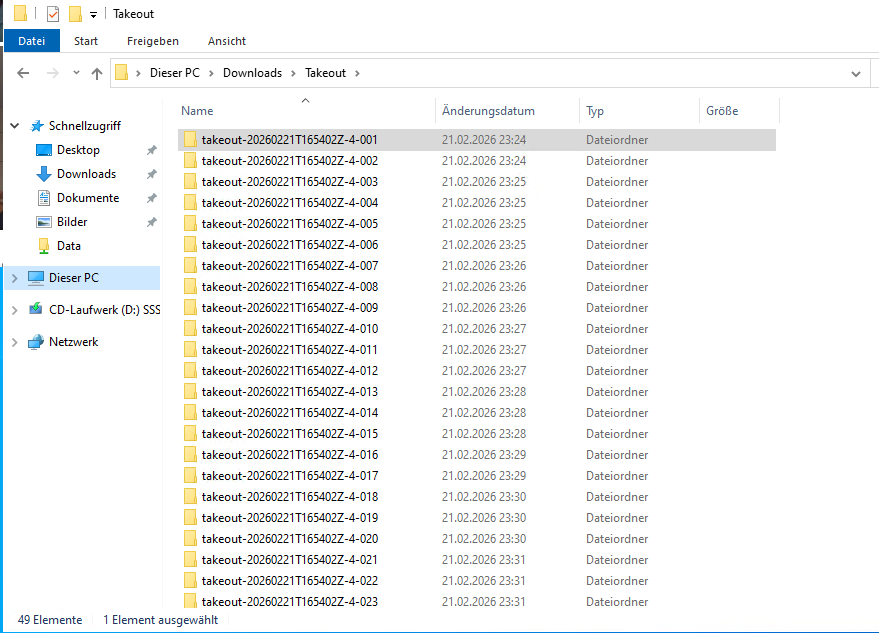Image resolution: width=879 pixels, height=633 pixels.
Task: Collapse the Schnellzugriff tree node
Action: tap(15, 126)
